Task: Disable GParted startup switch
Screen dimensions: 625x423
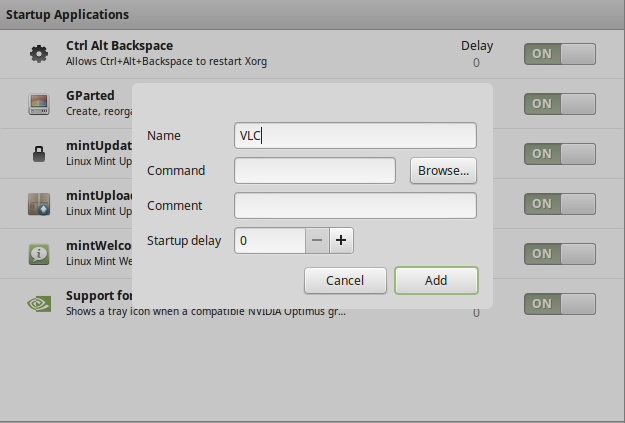Action: 559,103
